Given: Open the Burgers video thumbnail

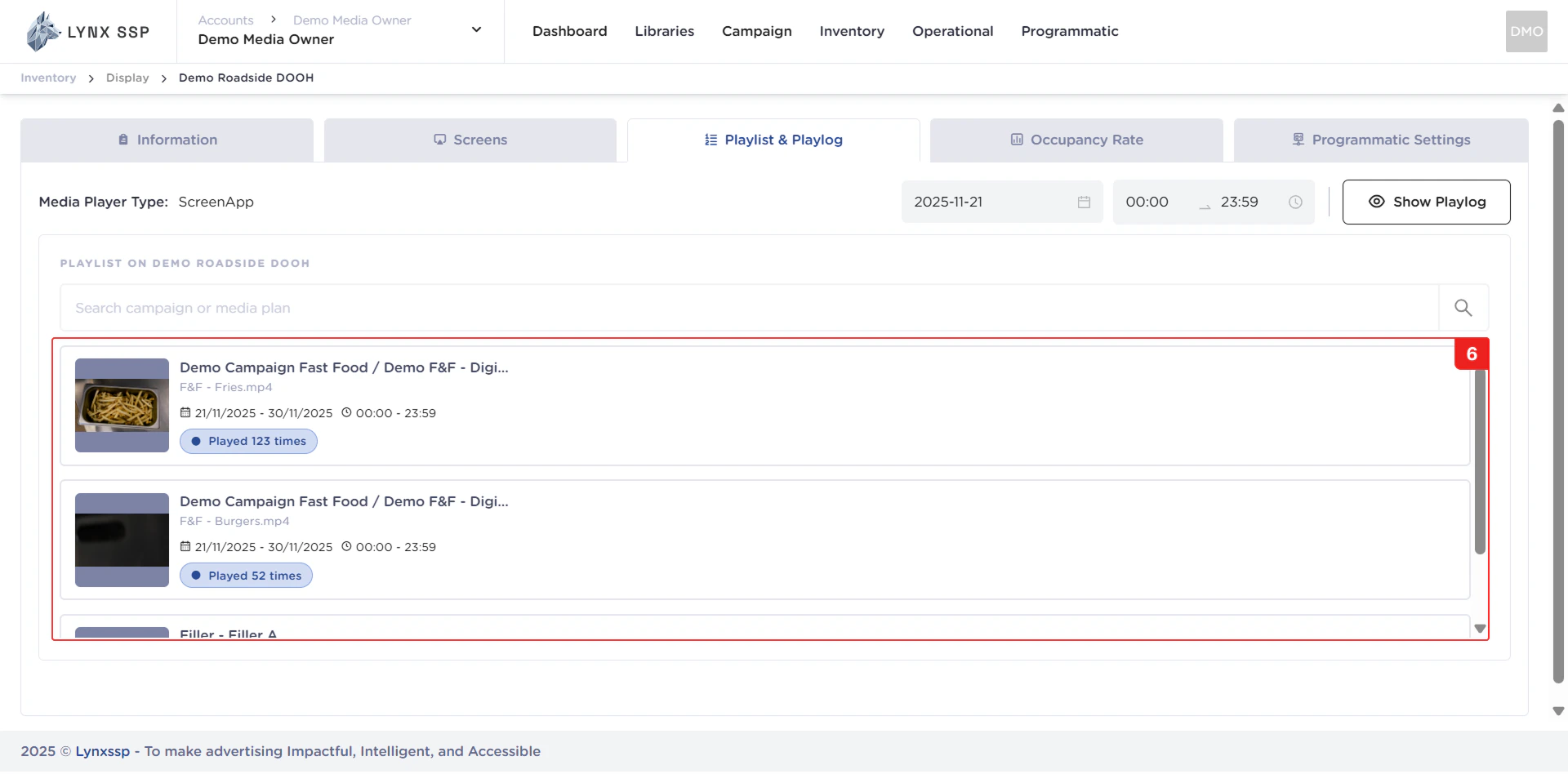Looking at the screenshot, I should click(122, 540).
